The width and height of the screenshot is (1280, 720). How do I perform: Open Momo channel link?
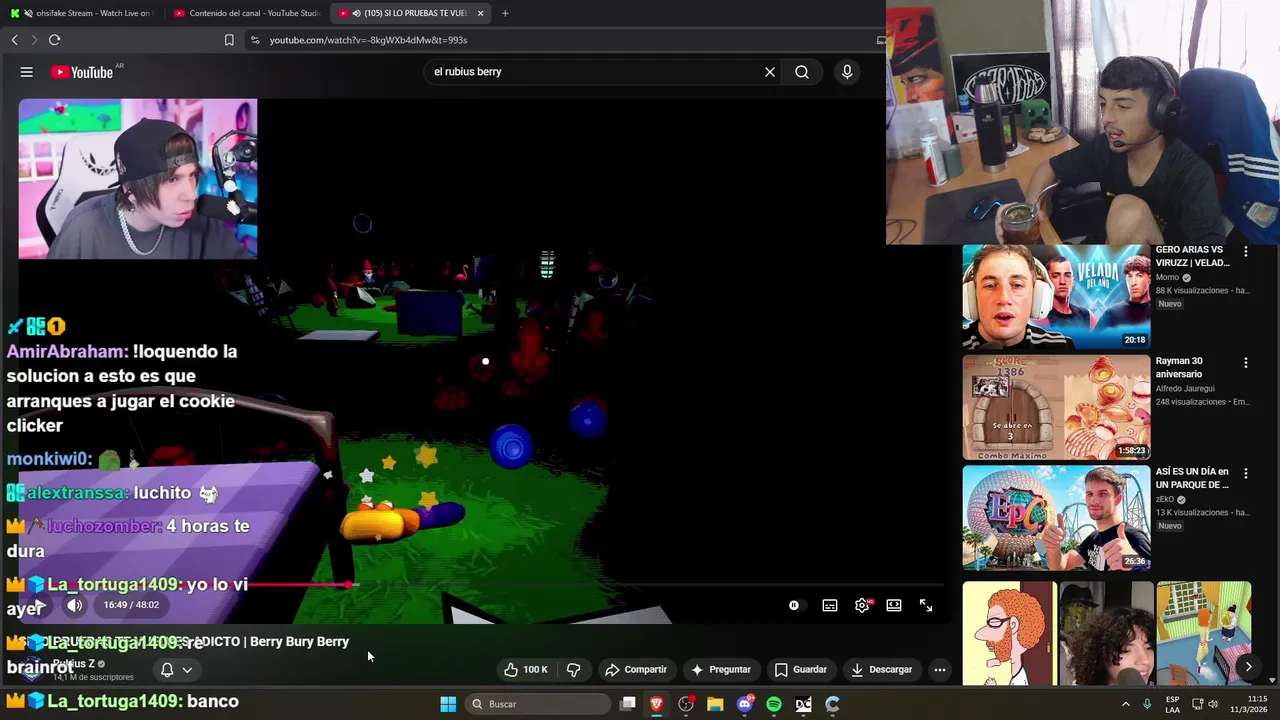pos(1167,277)
